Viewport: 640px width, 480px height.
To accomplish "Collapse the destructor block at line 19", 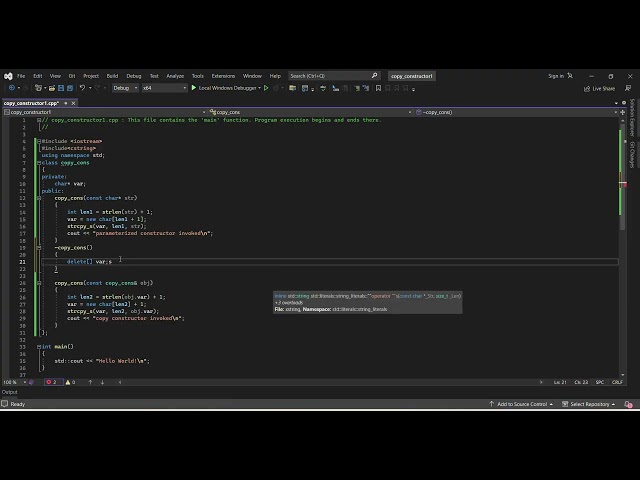I will point(39,248).
